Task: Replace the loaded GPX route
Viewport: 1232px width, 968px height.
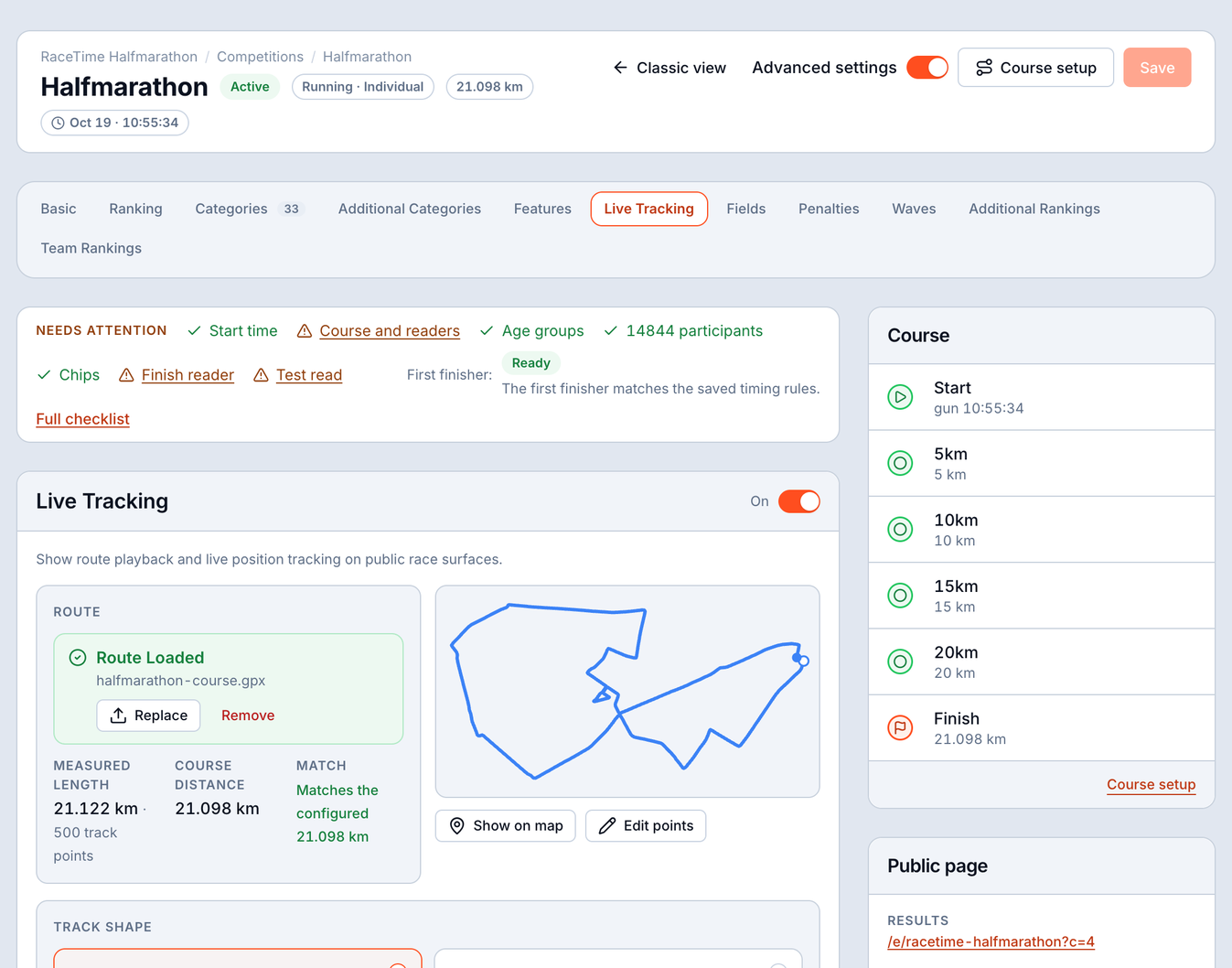Action: point(148,715)
